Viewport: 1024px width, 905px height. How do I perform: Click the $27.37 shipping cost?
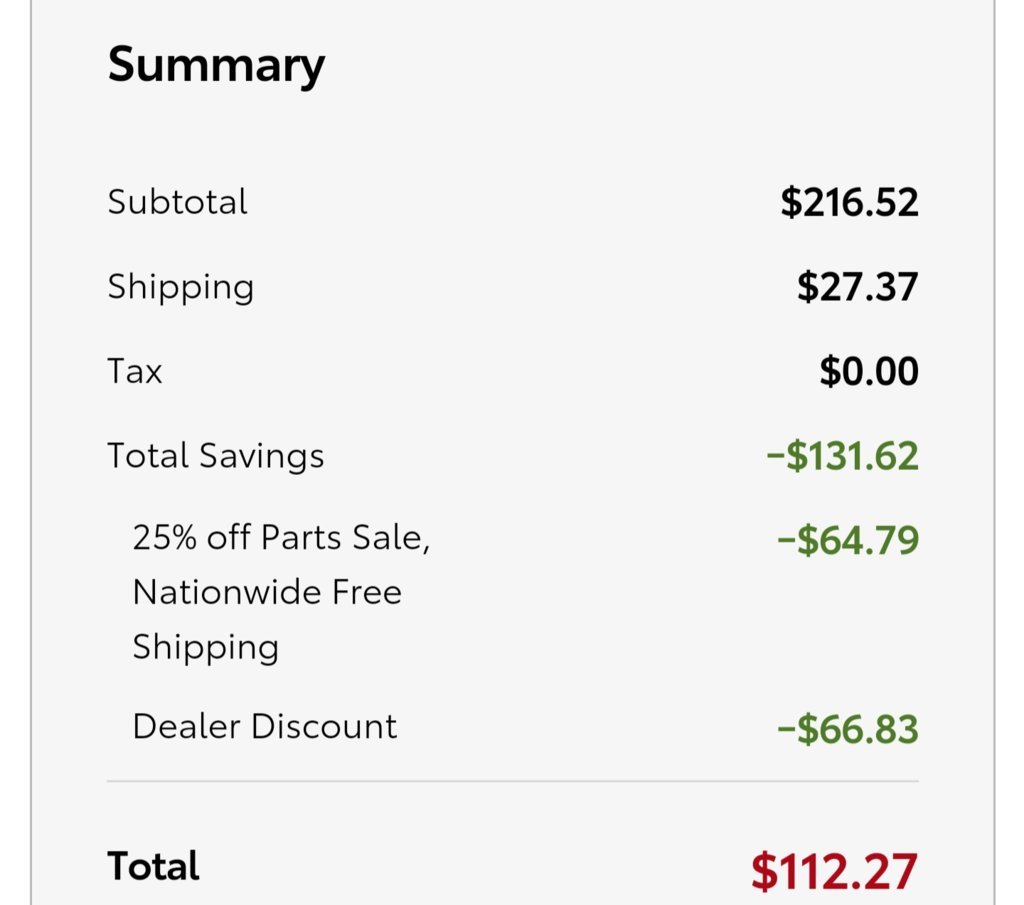click(857, 287)
